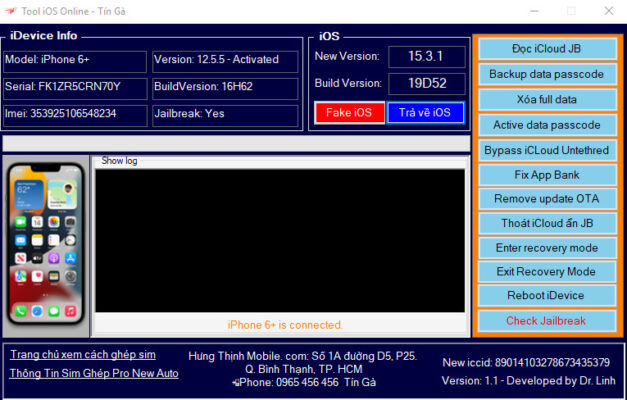This screenshot has height=400, width=627.
Task: Click Build Version field showing 19D52
Action: (x=427, y=83)
